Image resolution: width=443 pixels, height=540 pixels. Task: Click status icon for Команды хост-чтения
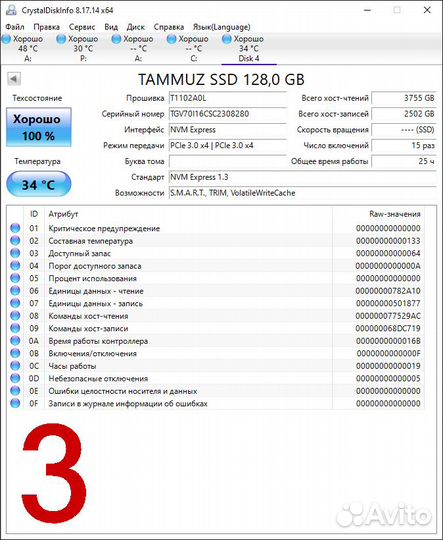click(15, 315)
